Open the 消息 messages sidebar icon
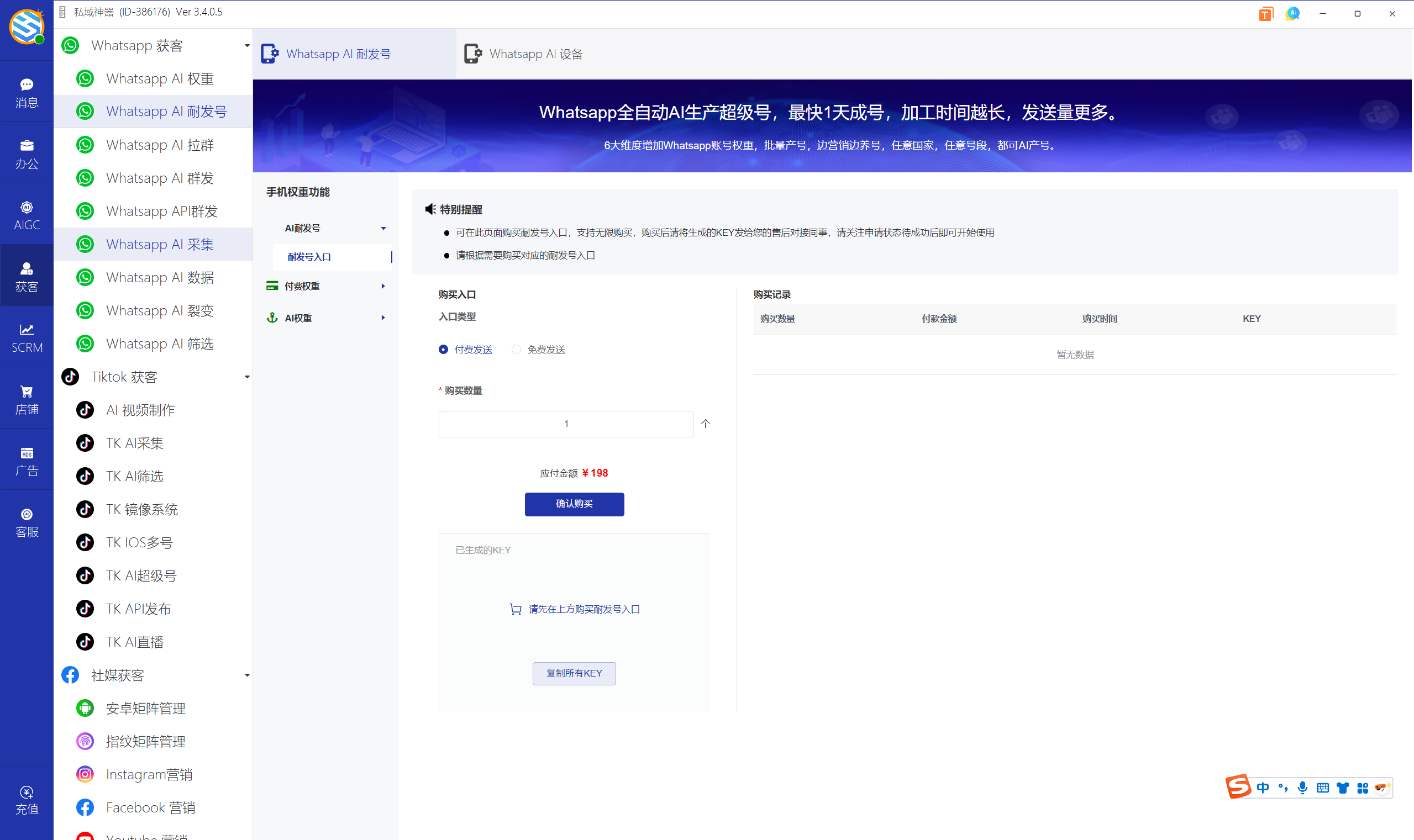The width and height of the screenshot is (1414, 840). [27, 92]
